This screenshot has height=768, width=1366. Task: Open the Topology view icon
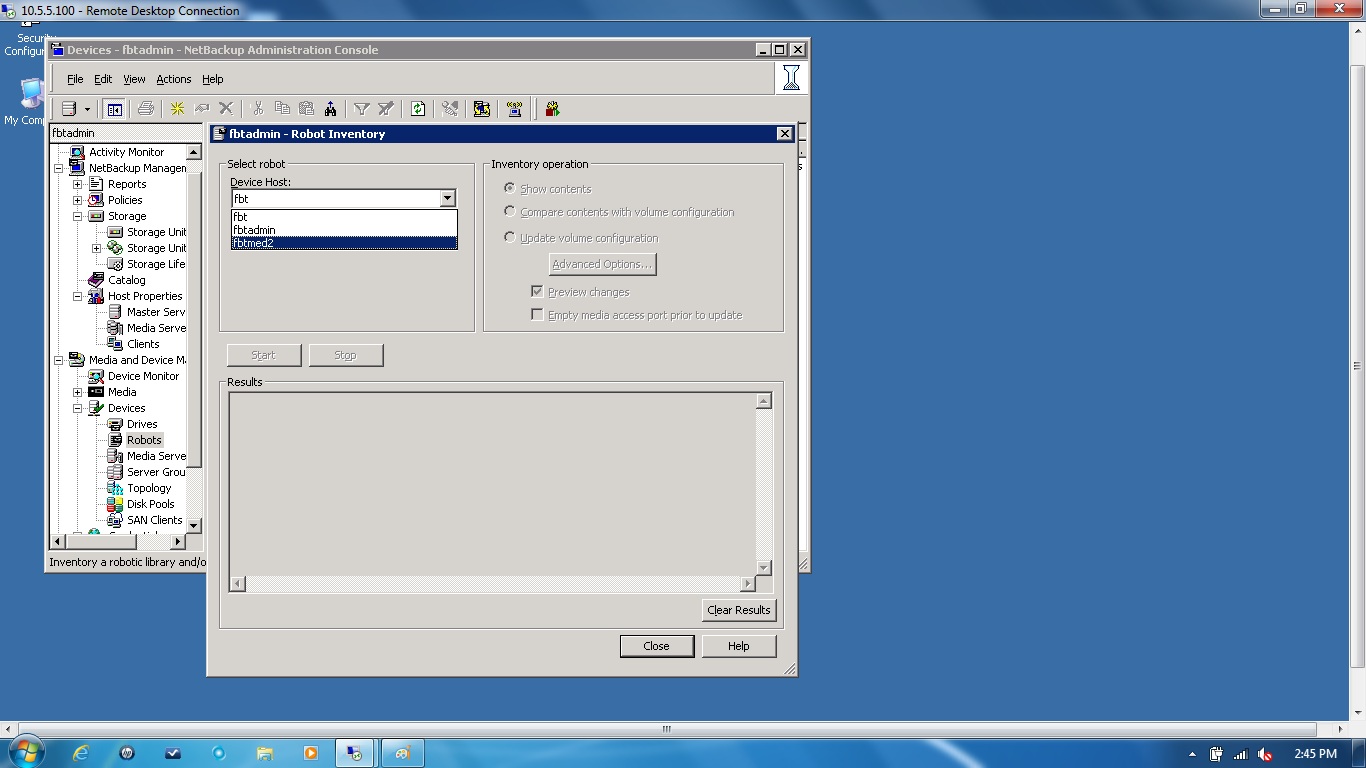(113, 488)
